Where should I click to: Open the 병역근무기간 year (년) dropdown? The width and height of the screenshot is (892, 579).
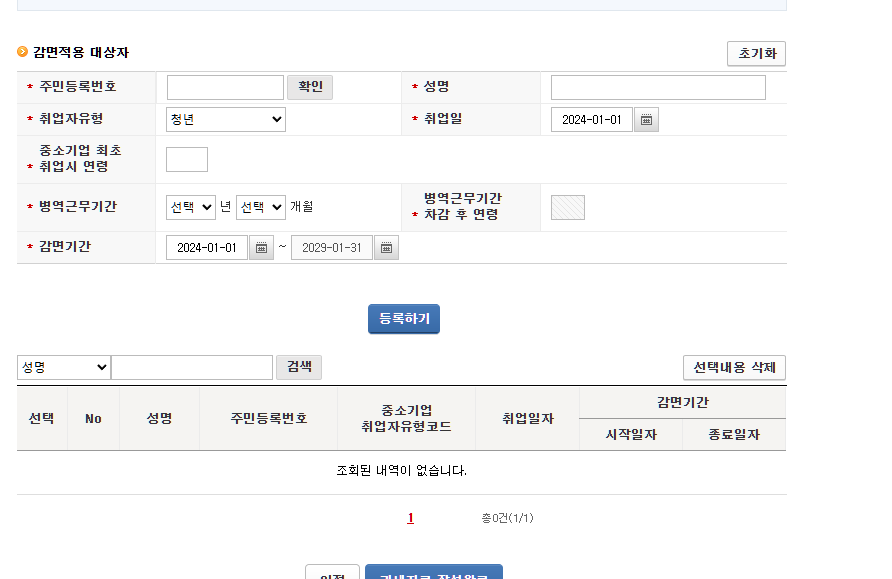click(191, 207)
